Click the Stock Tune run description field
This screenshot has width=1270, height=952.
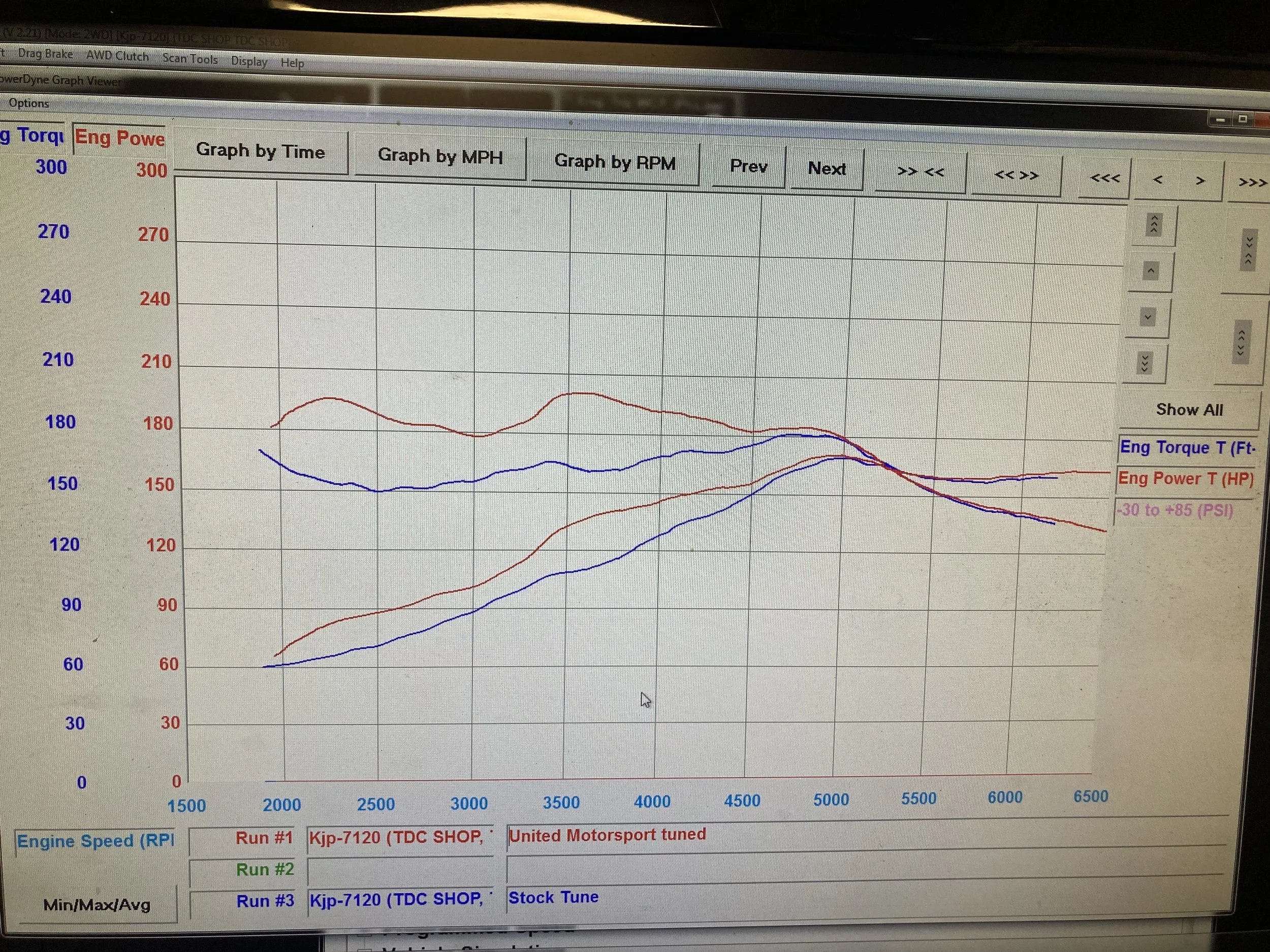point(631,897)
